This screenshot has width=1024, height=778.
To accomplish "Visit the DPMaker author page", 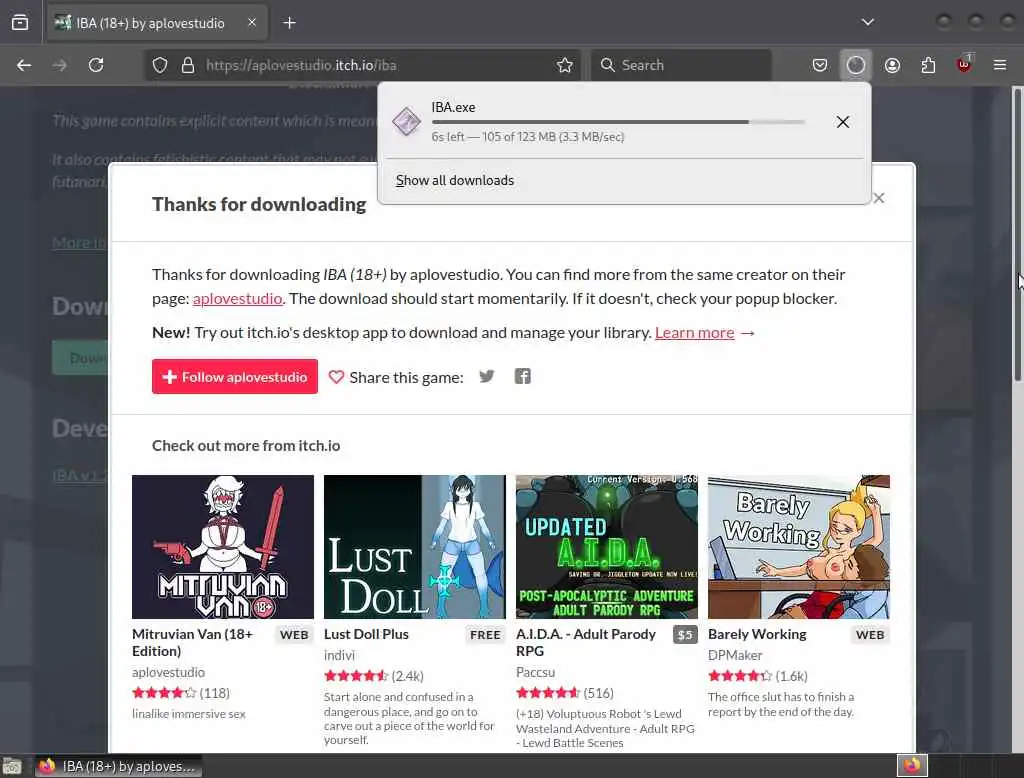I will pyautogui.click(x=735, y=655).
